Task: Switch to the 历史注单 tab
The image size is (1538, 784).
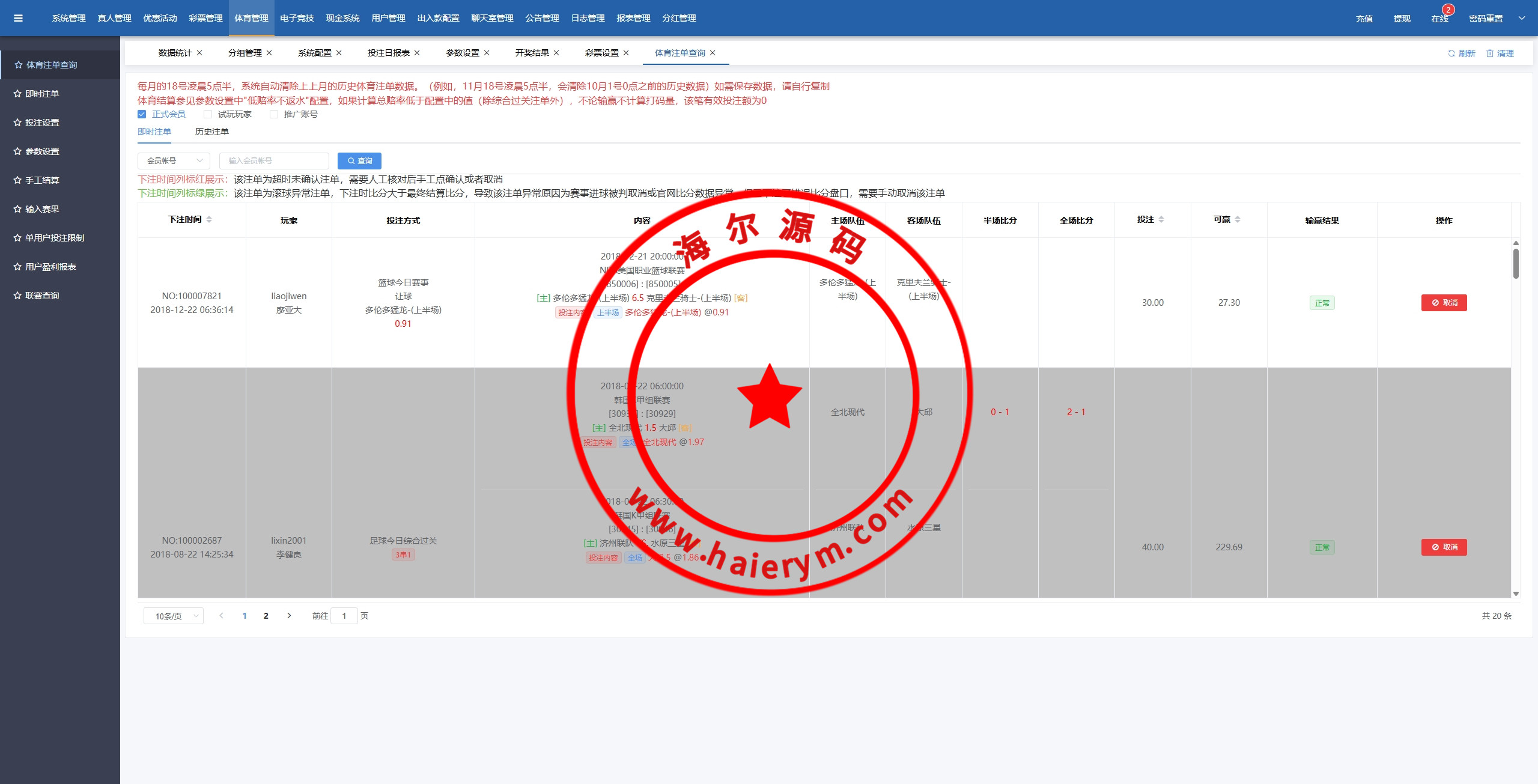Action: [211, 132]
